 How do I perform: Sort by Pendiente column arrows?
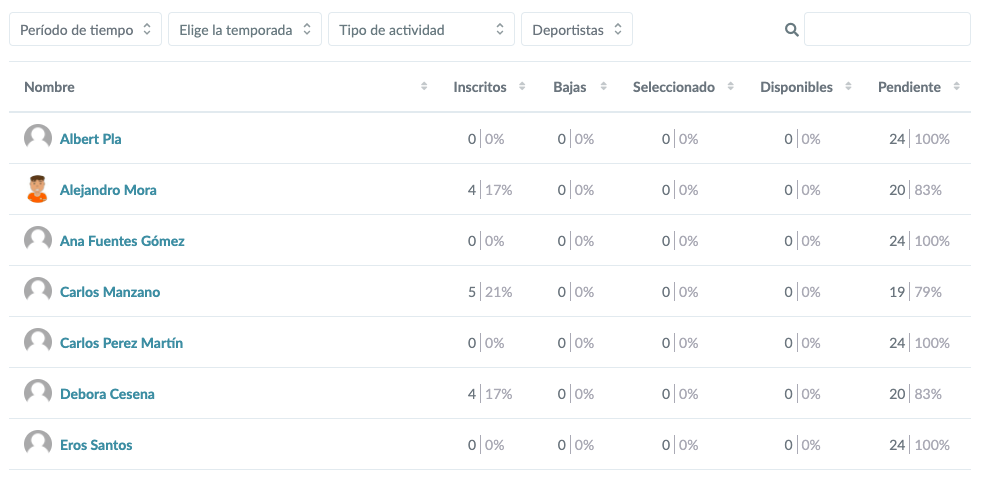click(x=956, y=88)
